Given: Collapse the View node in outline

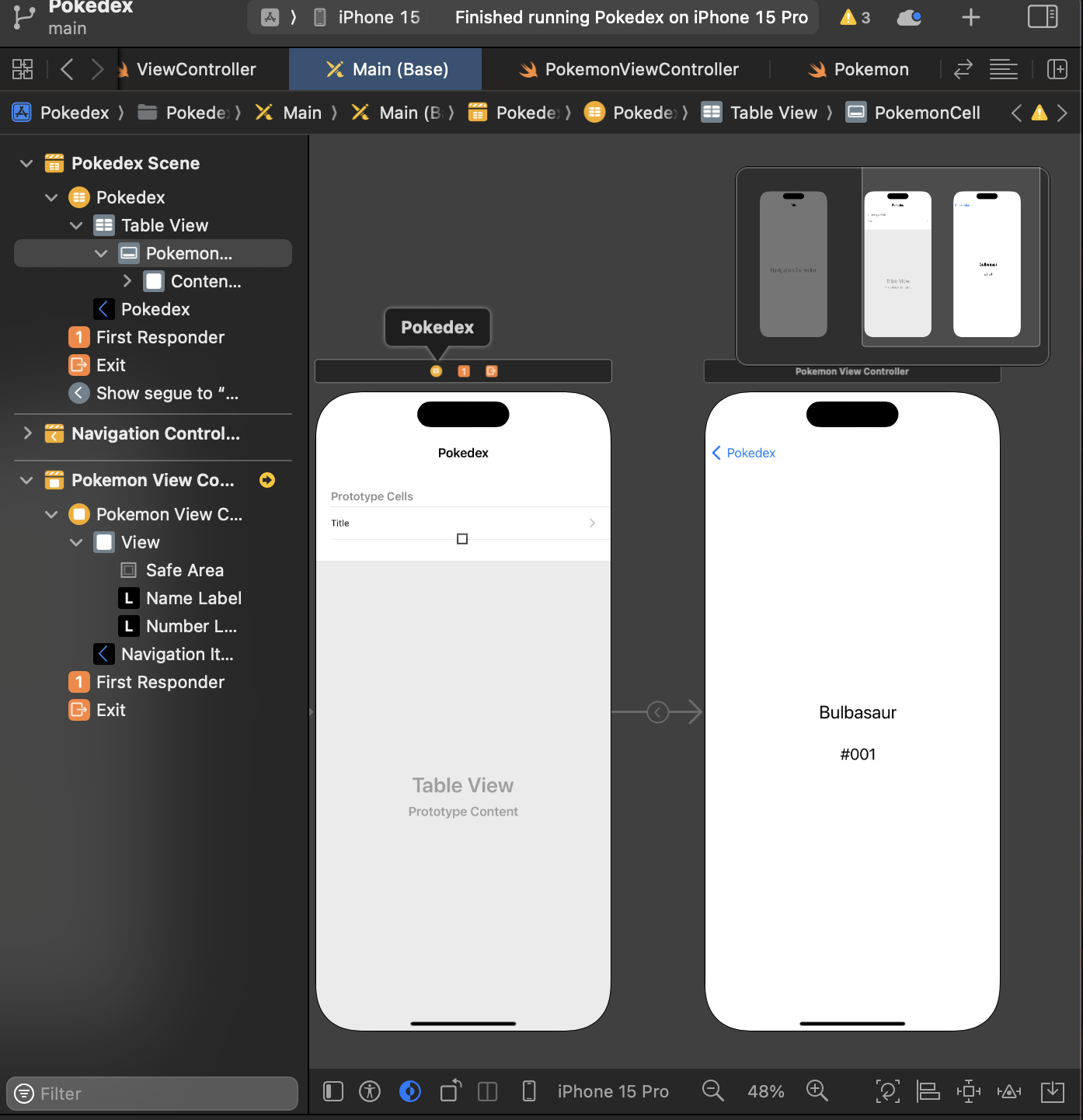Looking at the screenshot, I should [x=76, y=542].
